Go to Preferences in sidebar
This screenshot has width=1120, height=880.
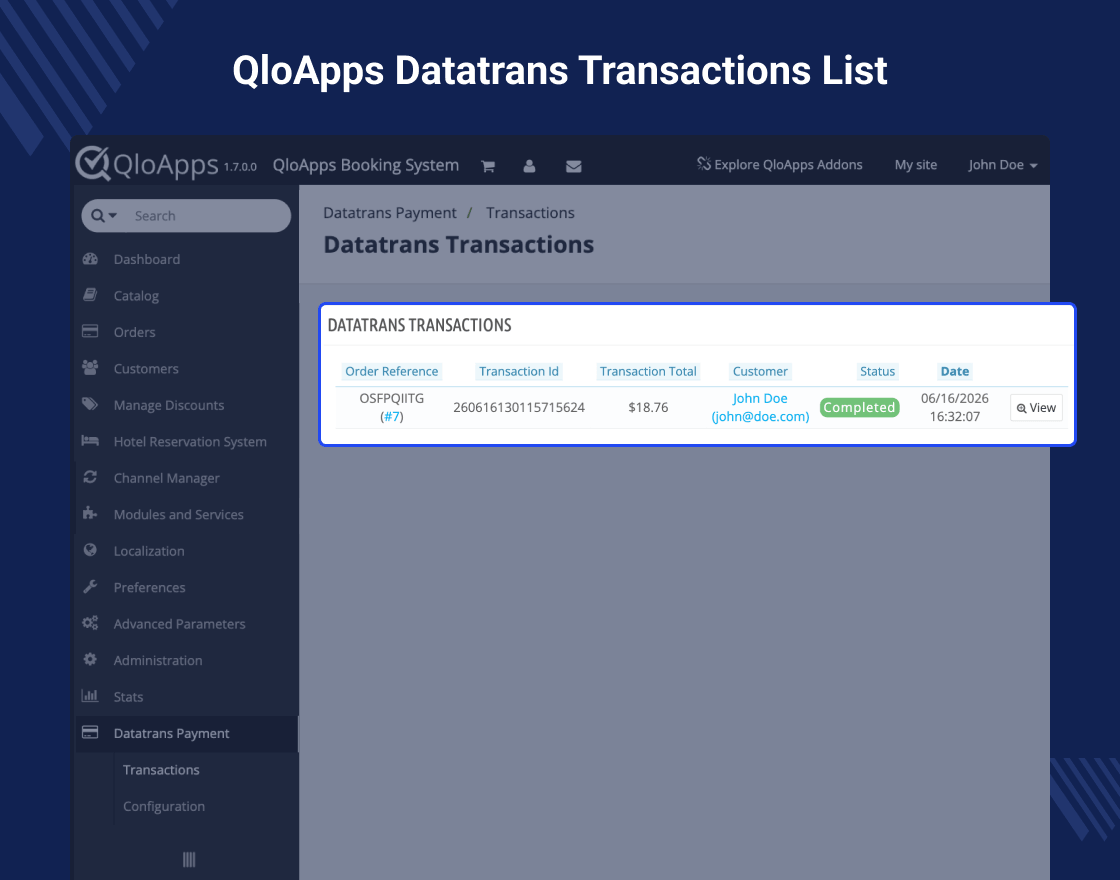pyautogui.click(x=149, y=587)
